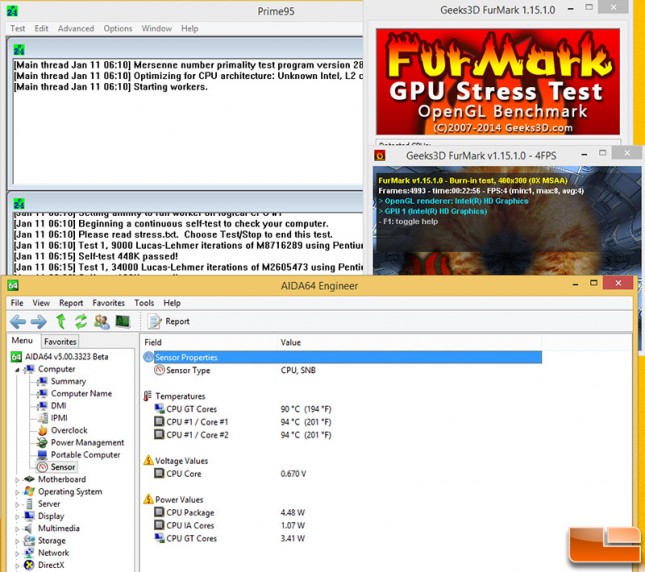Screen dimensions: 645x572
Task: Expand the Multimedia tree node
Action: pos(17,529)
